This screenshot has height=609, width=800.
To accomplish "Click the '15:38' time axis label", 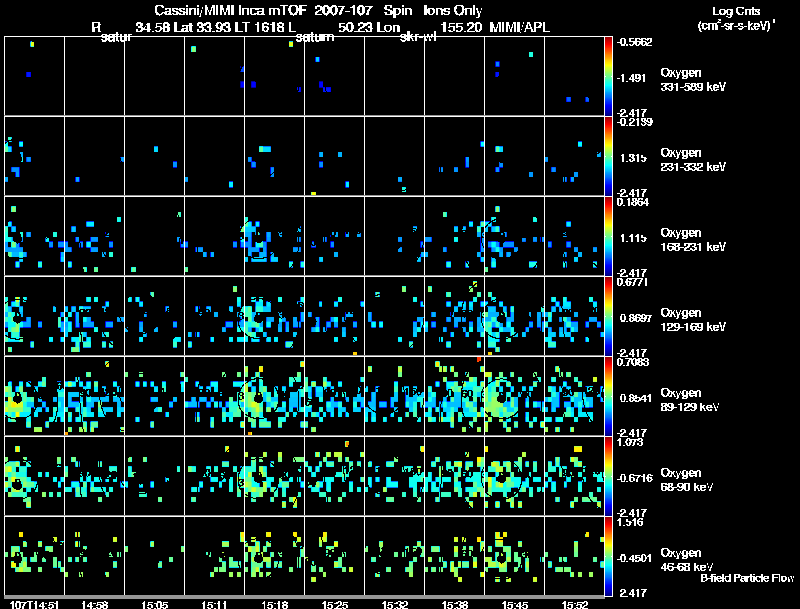I will pos(455,605).
